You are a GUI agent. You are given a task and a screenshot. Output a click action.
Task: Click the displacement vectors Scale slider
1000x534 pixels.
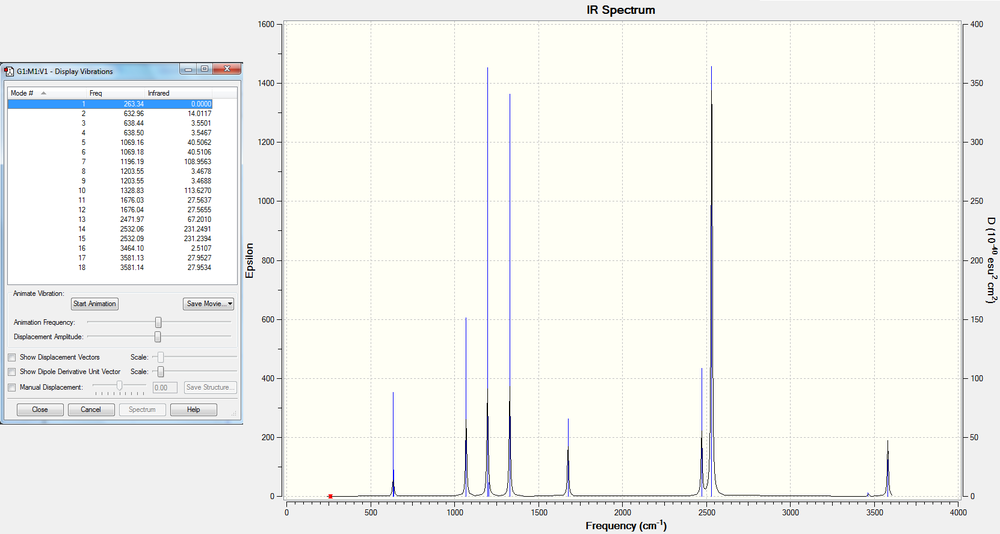tap(195, 357)
